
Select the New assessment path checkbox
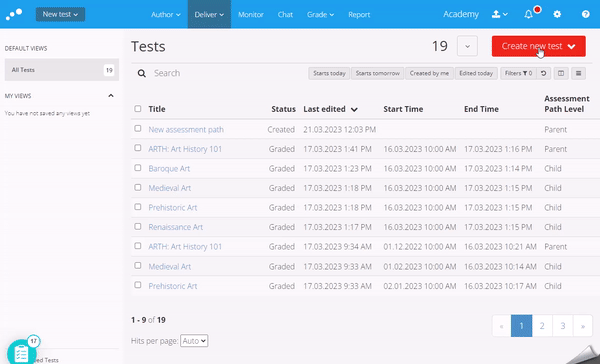click(x=138, y=129)
